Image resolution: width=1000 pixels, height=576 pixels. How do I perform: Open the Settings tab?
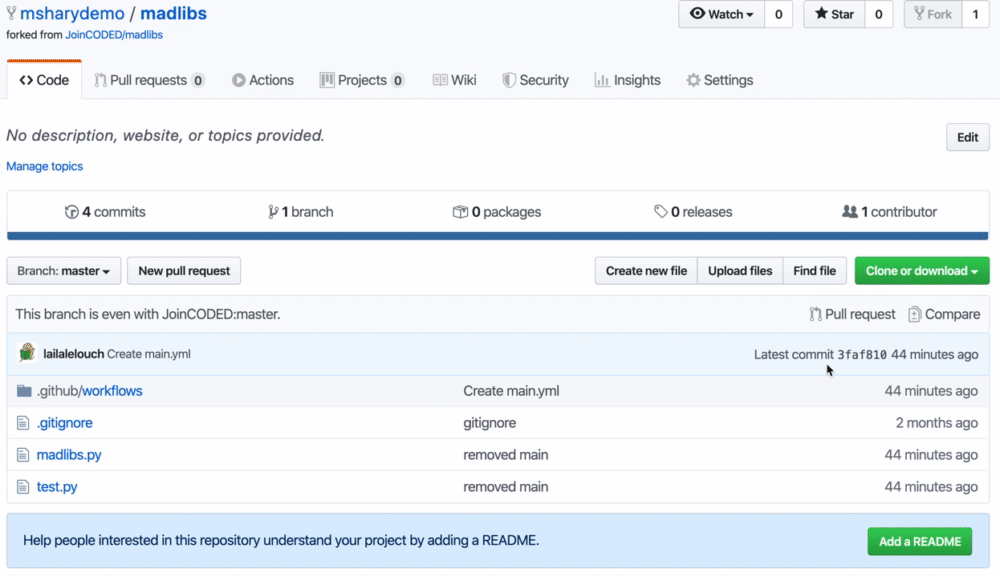point(719,80)
